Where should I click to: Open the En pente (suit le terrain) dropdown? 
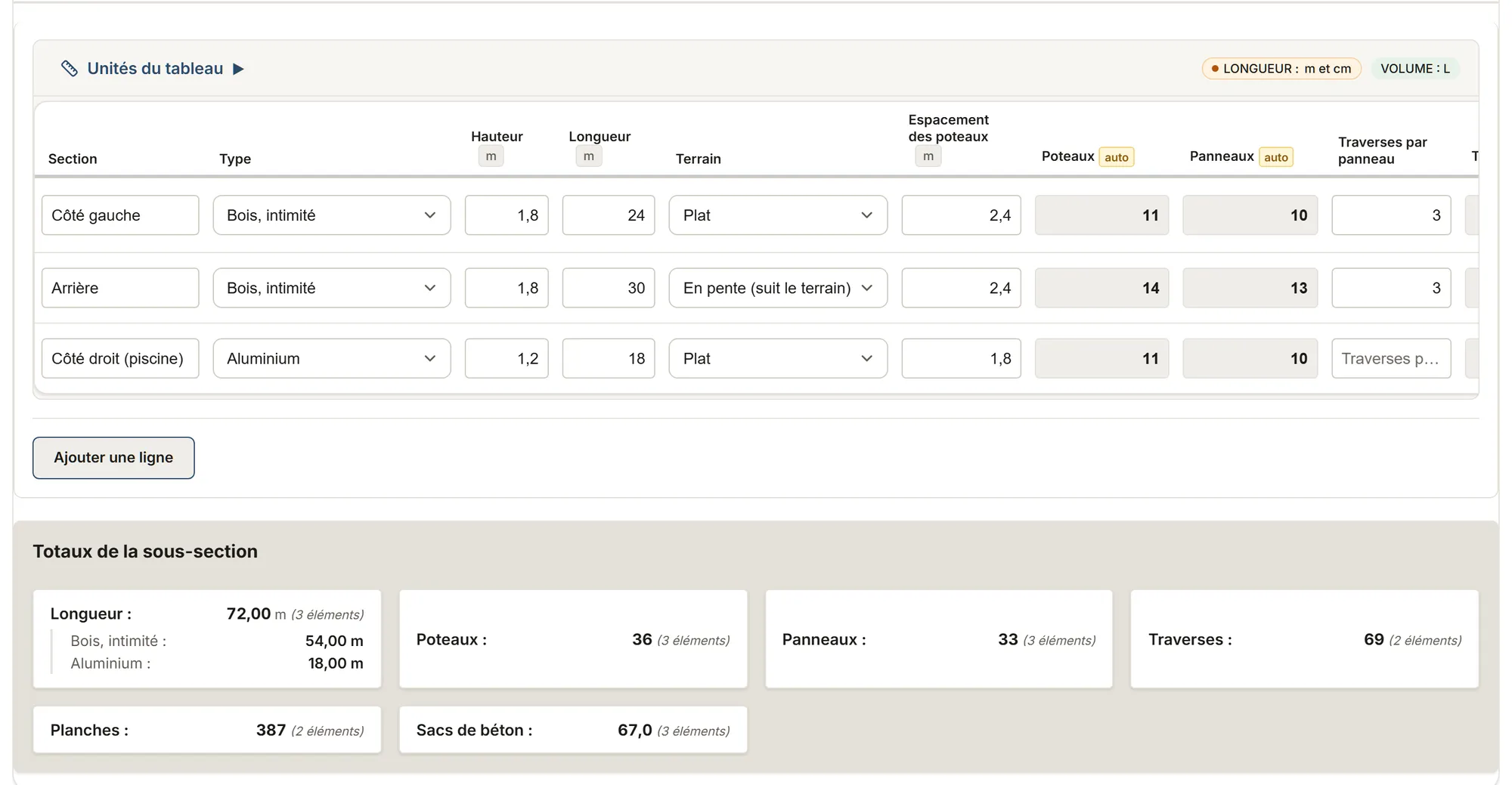click(778, 288)
